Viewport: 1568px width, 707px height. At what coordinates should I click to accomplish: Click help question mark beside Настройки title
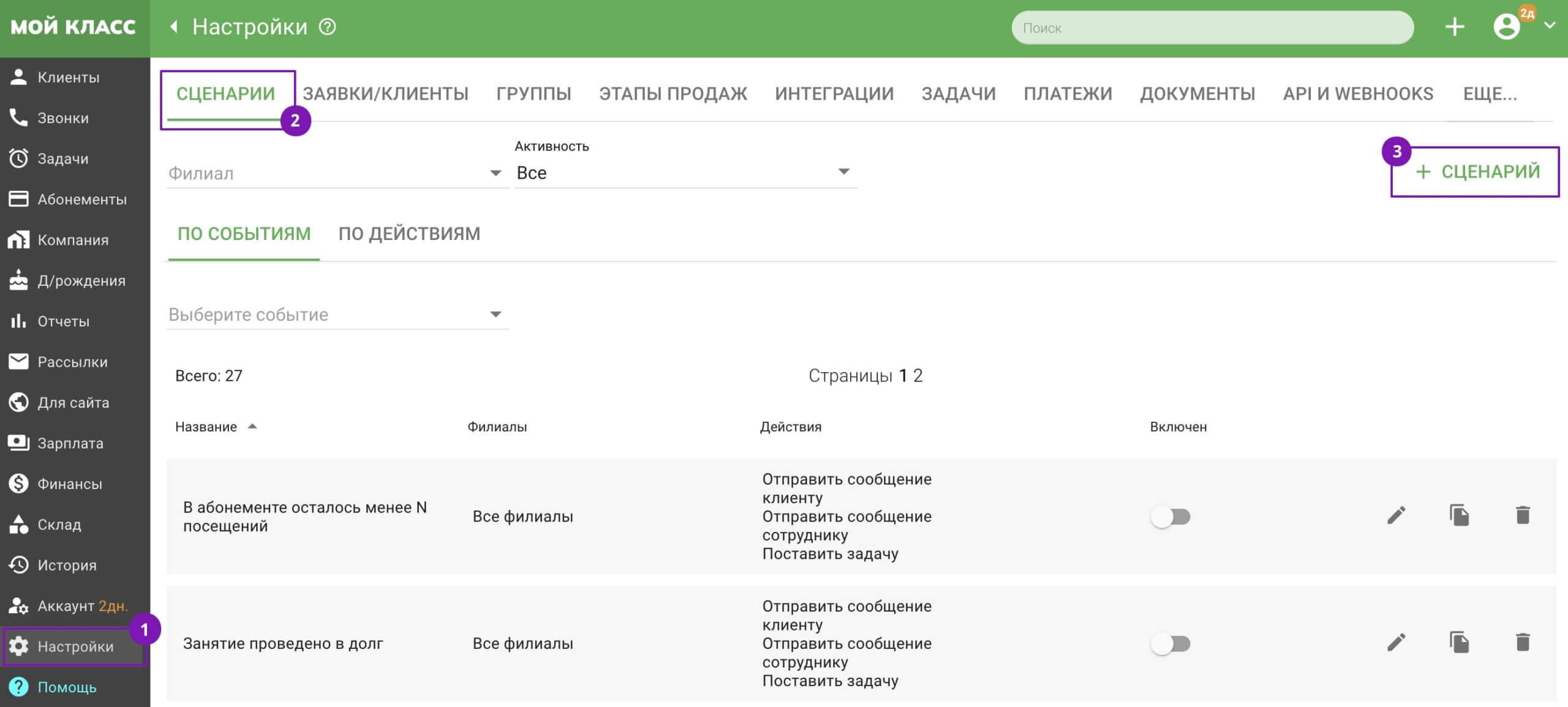click(328, 26)
